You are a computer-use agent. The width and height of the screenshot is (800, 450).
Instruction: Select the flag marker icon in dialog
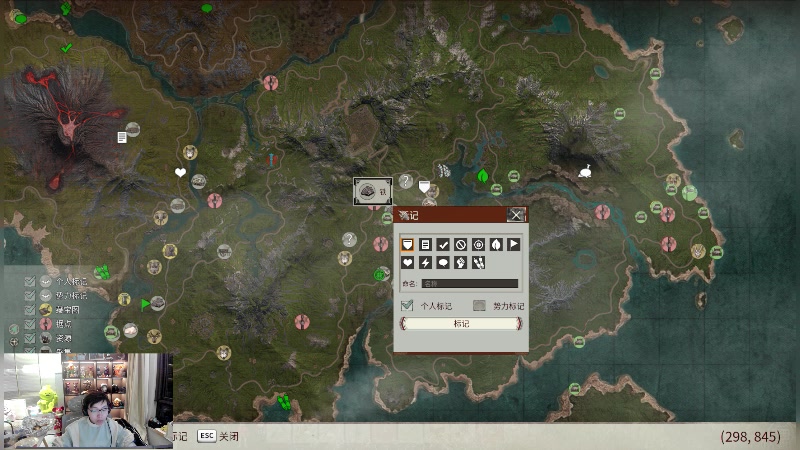514,245
